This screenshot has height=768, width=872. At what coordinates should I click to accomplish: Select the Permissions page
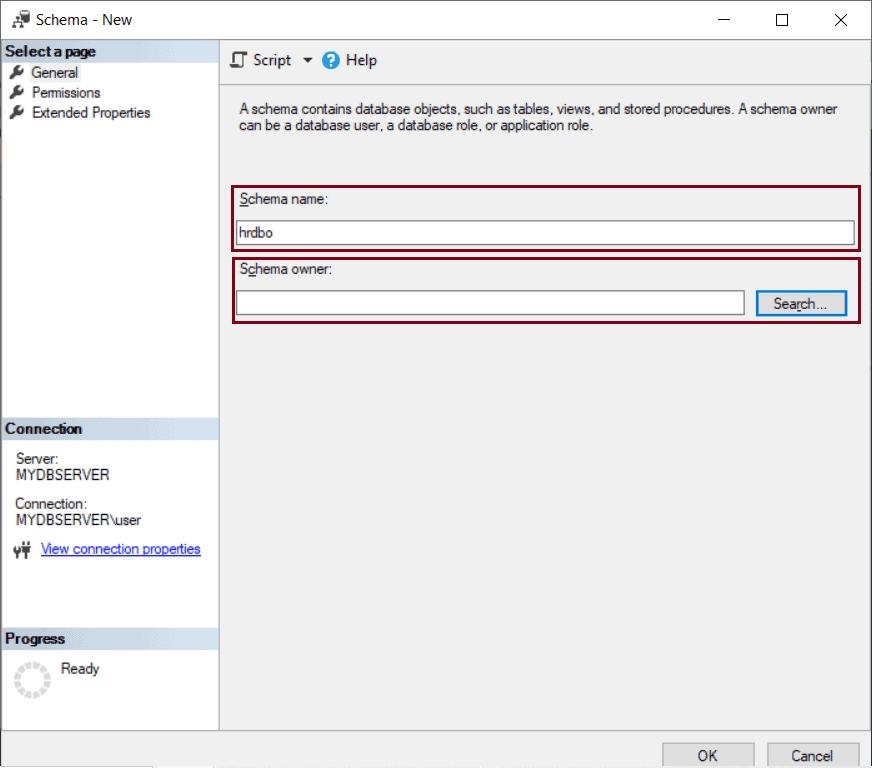pyautogui.click(x=68, y=92)
